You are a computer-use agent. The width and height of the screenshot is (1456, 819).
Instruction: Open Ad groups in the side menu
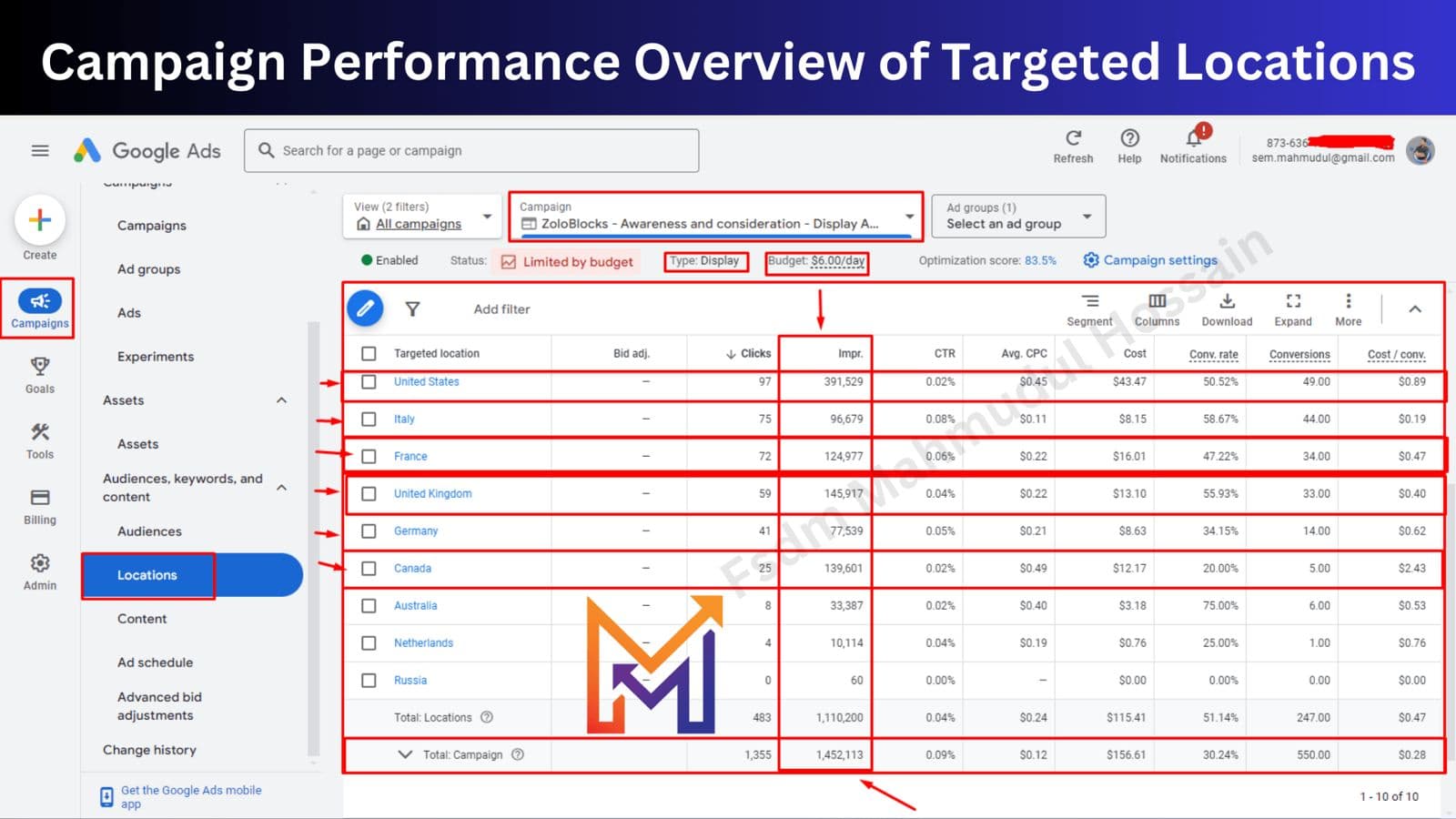click(x=149, y=269)
